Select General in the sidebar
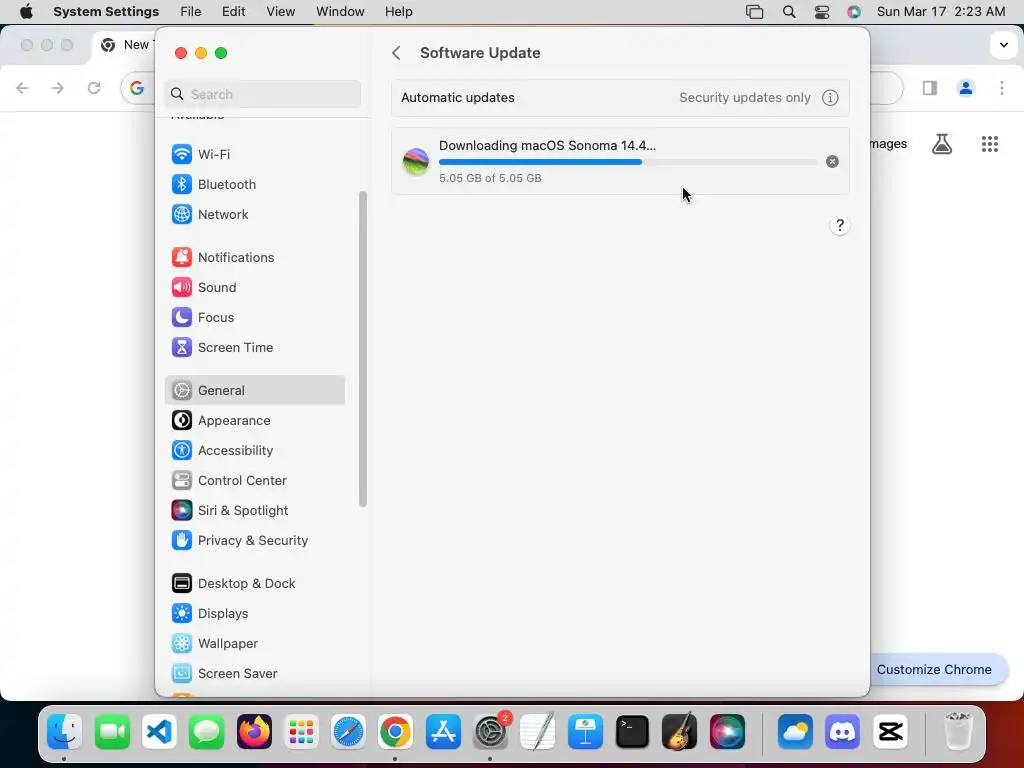1024x768 pixels. 255,391
